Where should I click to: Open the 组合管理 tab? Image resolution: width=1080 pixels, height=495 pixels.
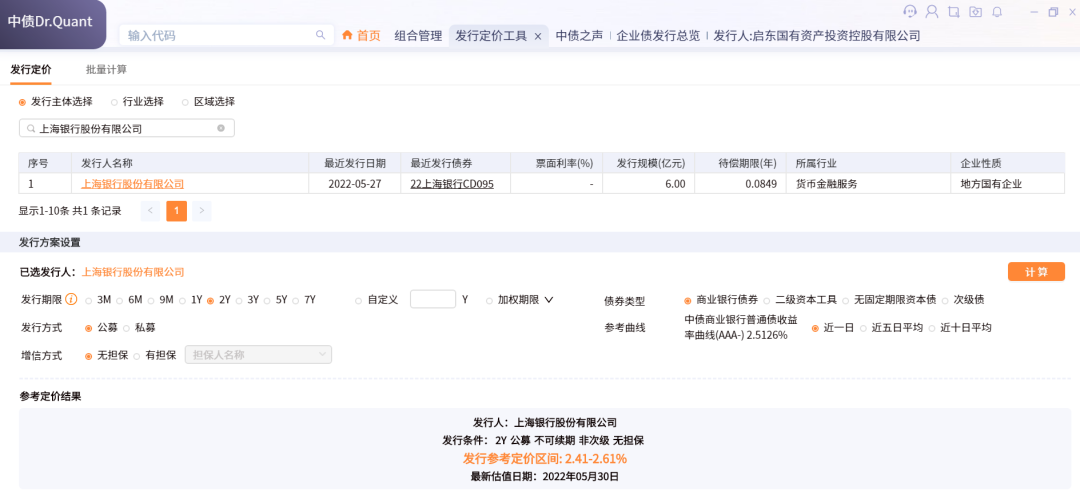click(x=418, y=36)
